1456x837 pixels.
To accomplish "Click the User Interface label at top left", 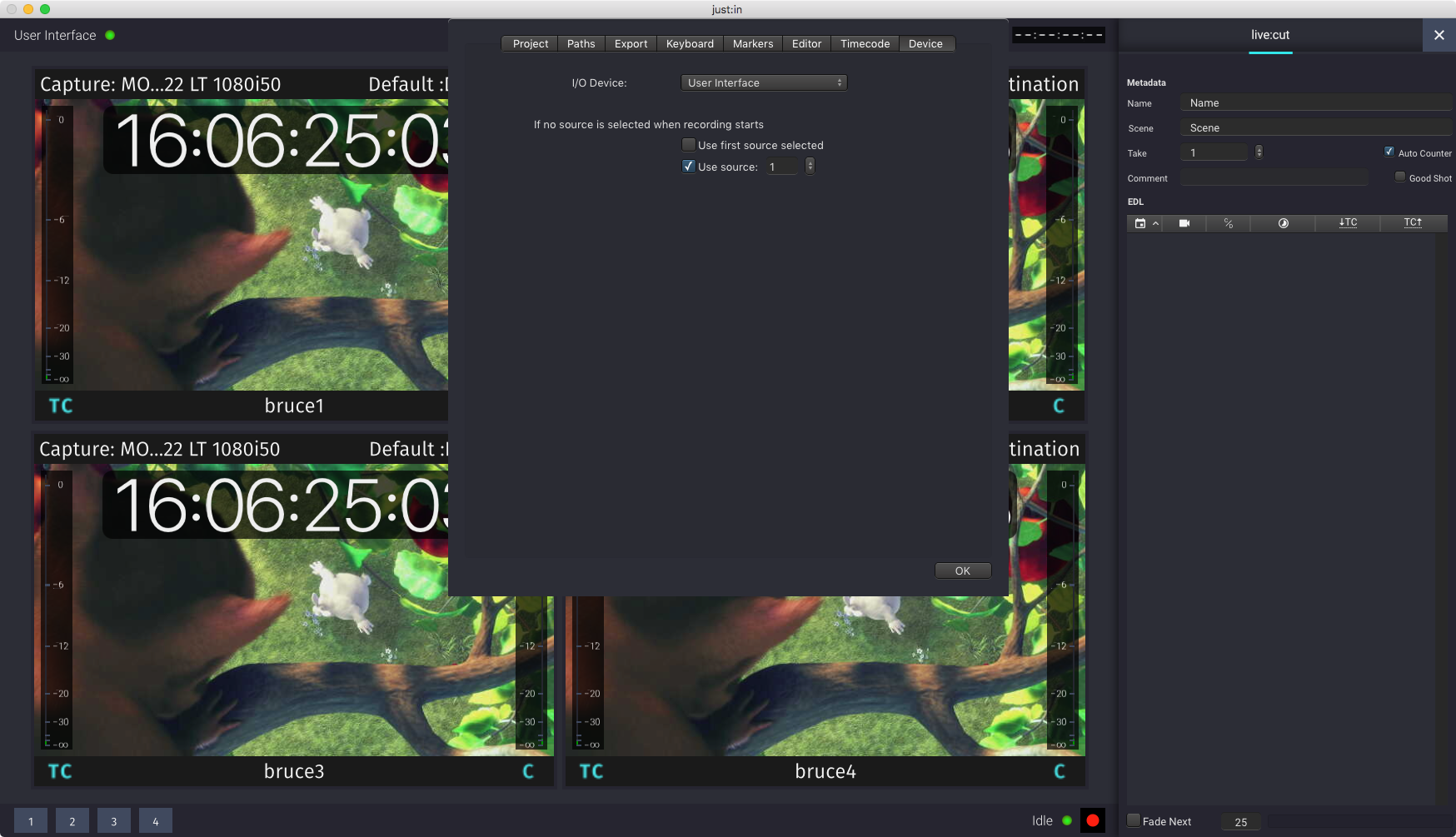I will (x=55, y=35).
